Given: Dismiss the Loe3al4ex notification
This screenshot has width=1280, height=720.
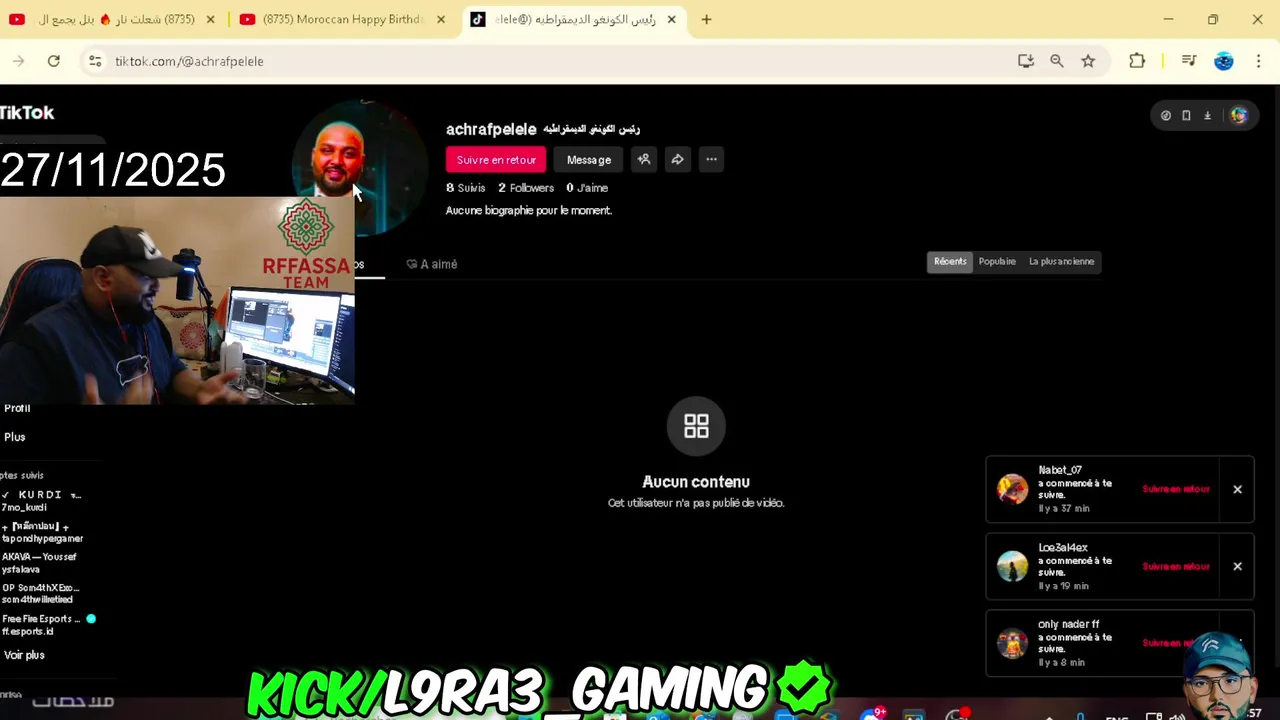Looking at the screenshot, I should [1237, 566].
